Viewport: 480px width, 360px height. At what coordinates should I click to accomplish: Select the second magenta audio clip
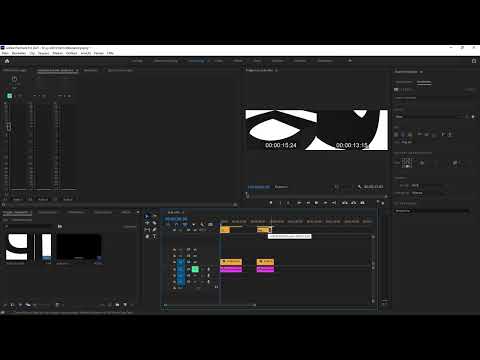(x=265, y=269)
